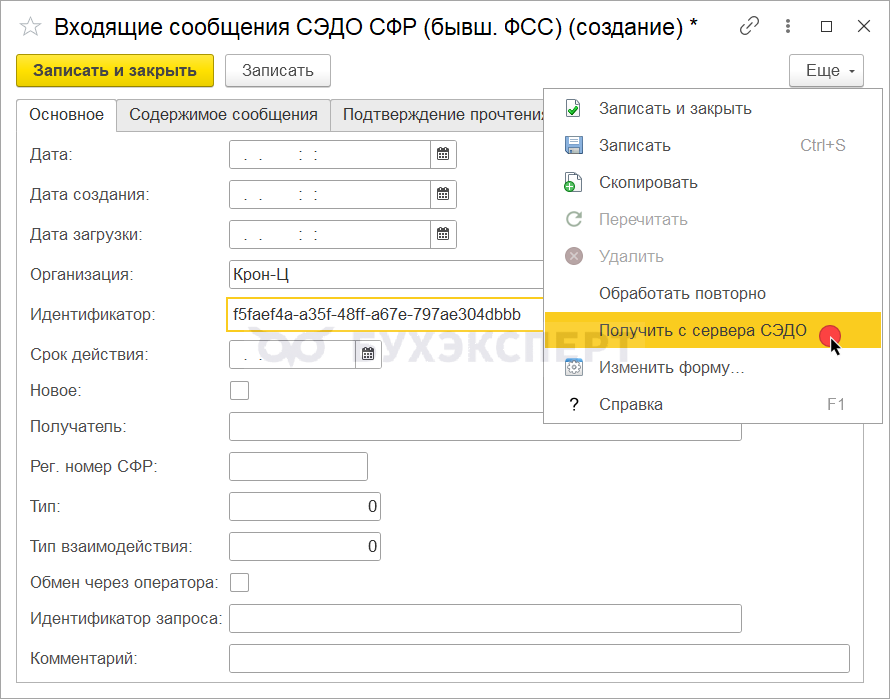Open the calendar picker for Дата создания
The image size is (890, 699).
(443, 195)
